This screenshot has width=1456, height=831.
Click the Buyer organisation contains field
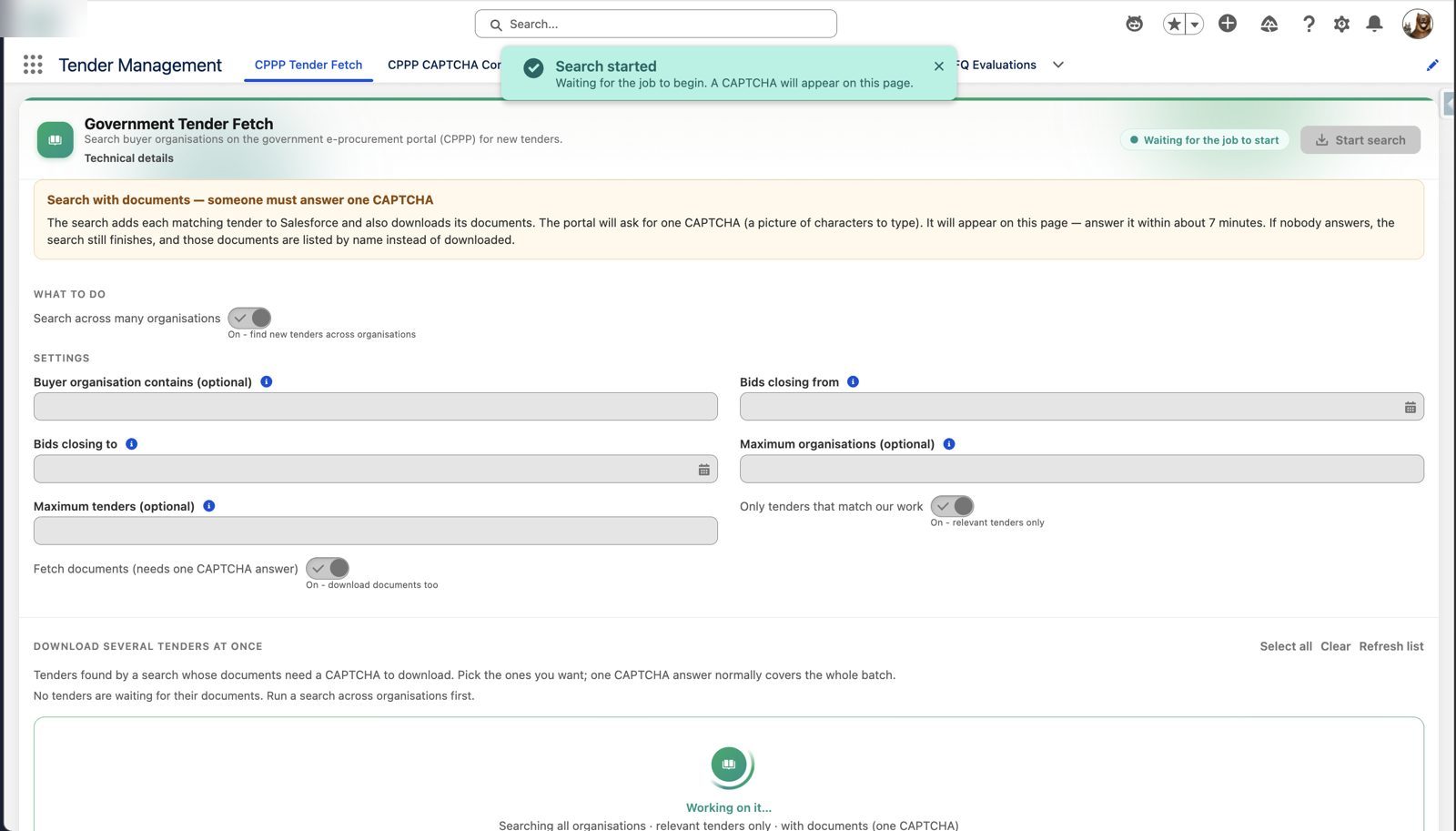coord(376,407)
